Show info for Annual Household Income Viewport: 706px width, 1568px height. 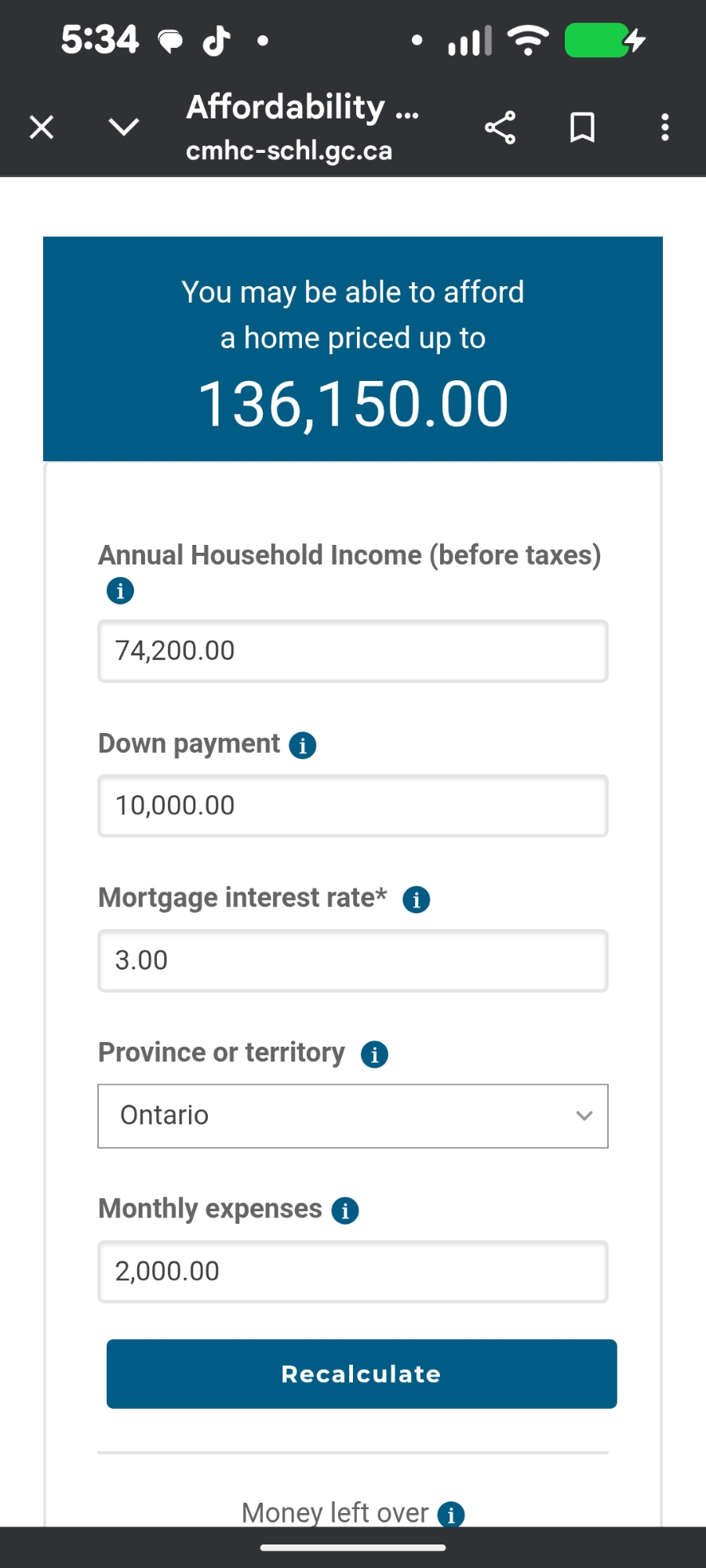click(120, 590)
